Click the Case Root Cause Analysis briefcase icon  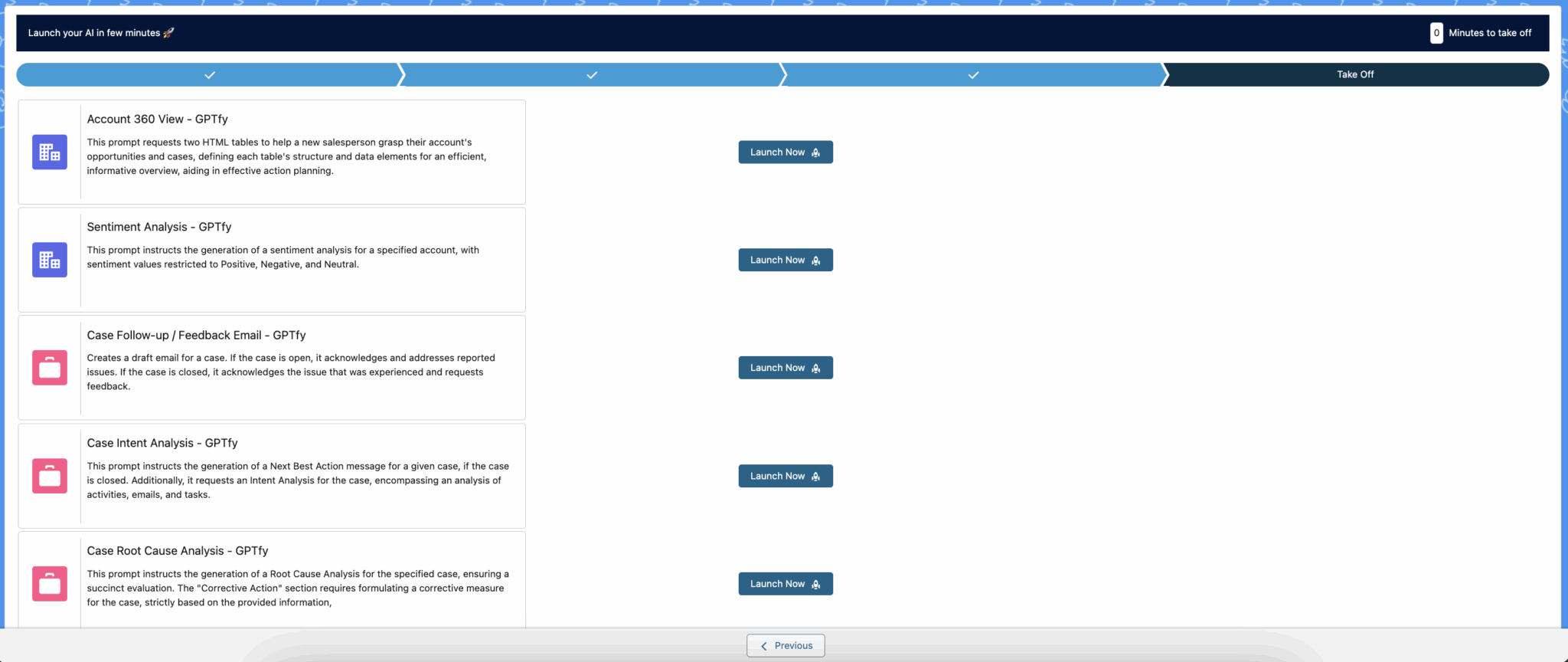coord(50,584)
